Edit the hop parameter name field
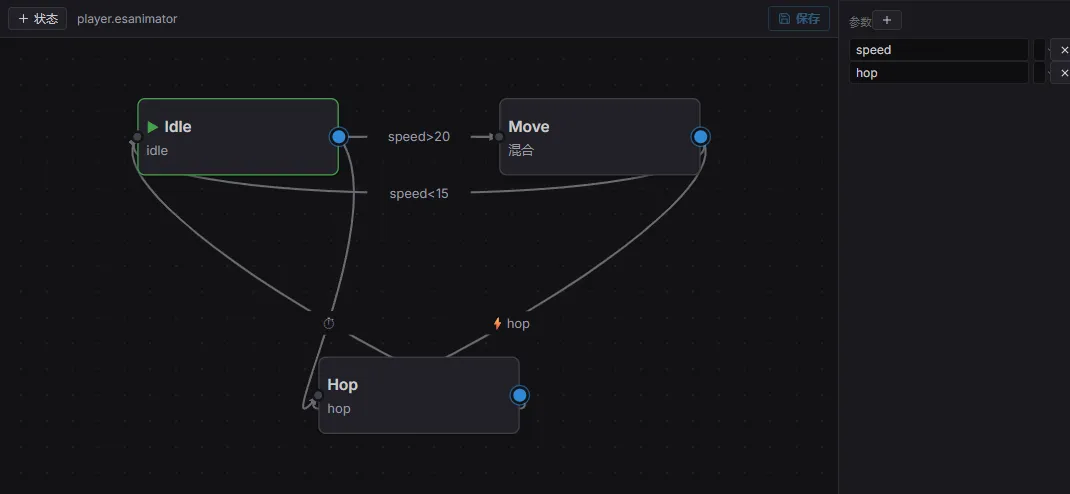 tap(939, 73)
